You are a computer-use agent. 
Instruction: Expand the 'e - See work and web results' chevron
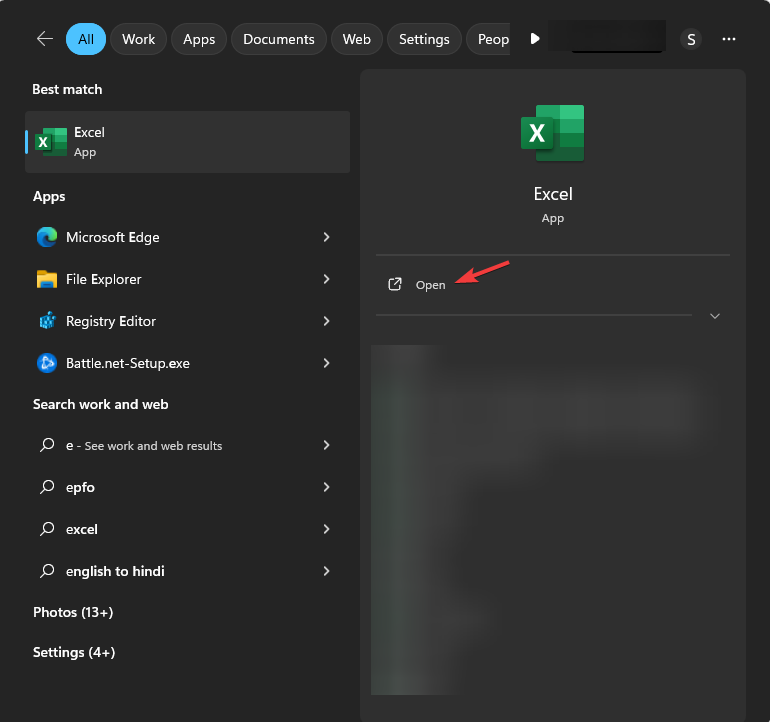(327, 445)
